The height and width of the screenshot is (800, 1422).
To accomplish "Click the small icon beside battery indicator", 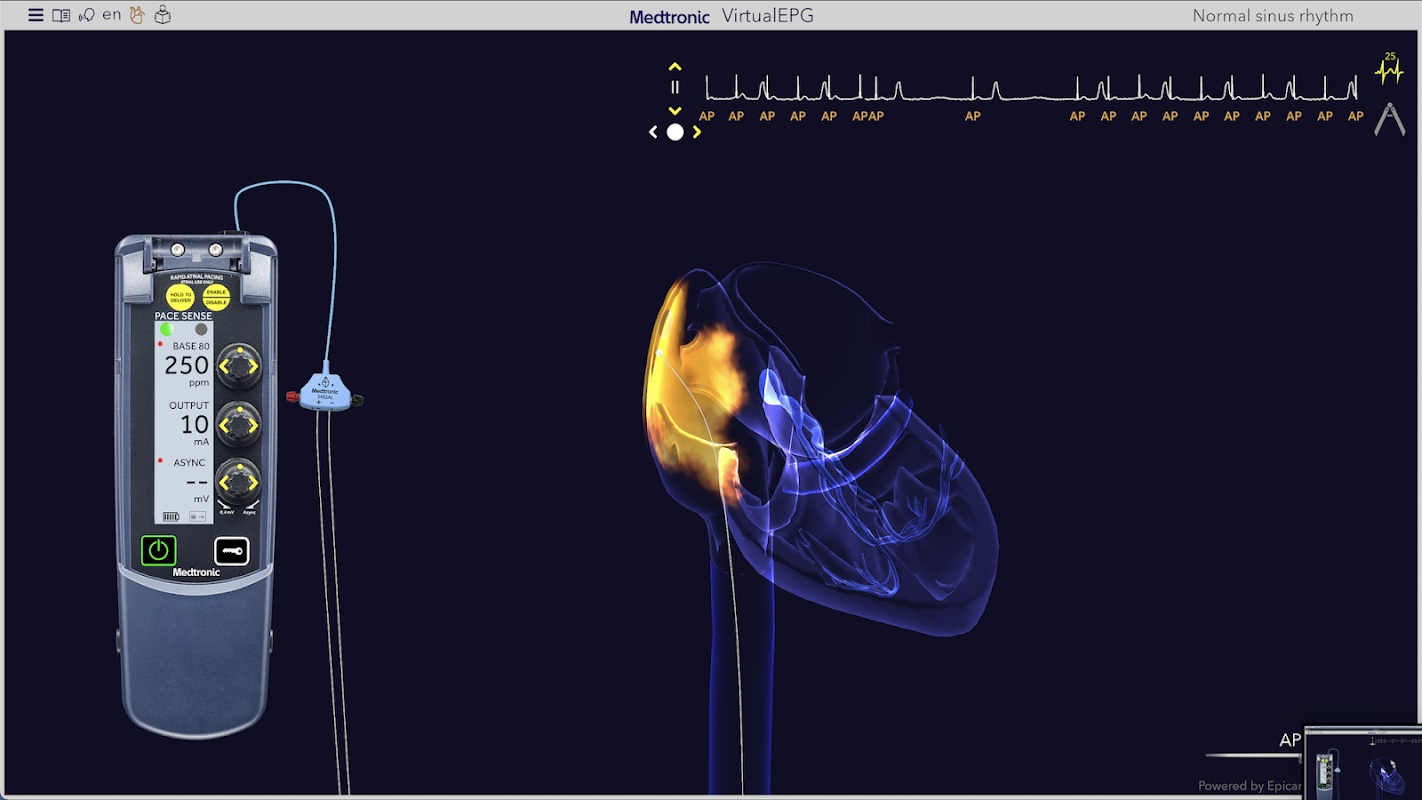I will tap(197, 517).
